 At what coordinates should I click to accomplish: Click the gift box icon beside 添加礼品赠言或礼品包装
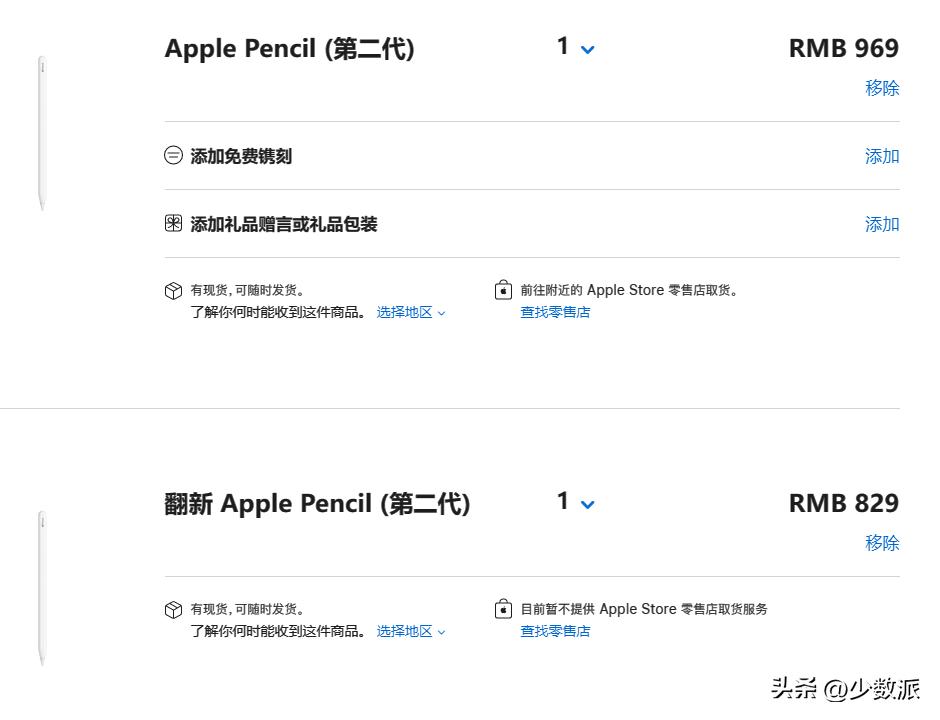click(174, 224)
